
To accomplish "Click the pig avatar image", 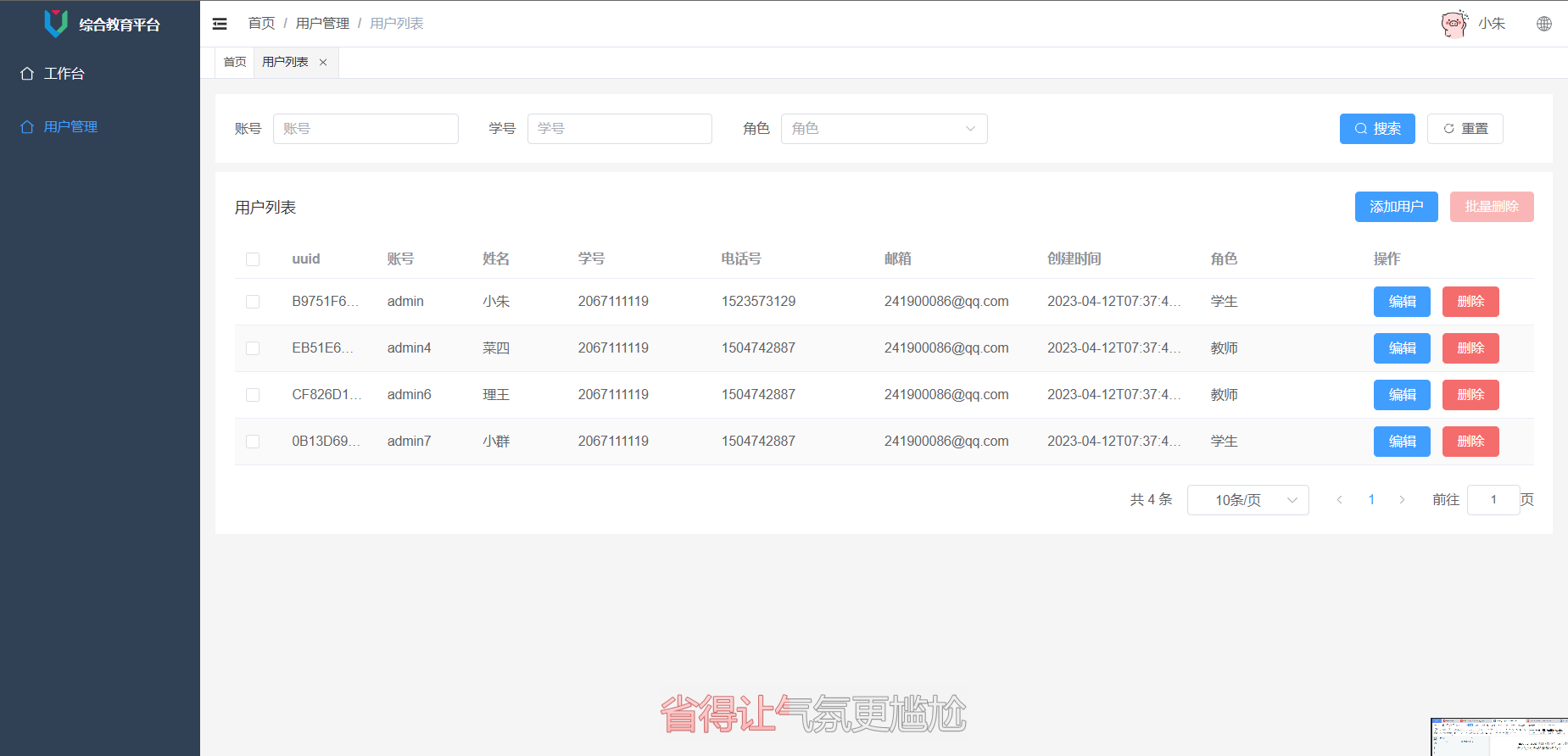I will 1454,24.
